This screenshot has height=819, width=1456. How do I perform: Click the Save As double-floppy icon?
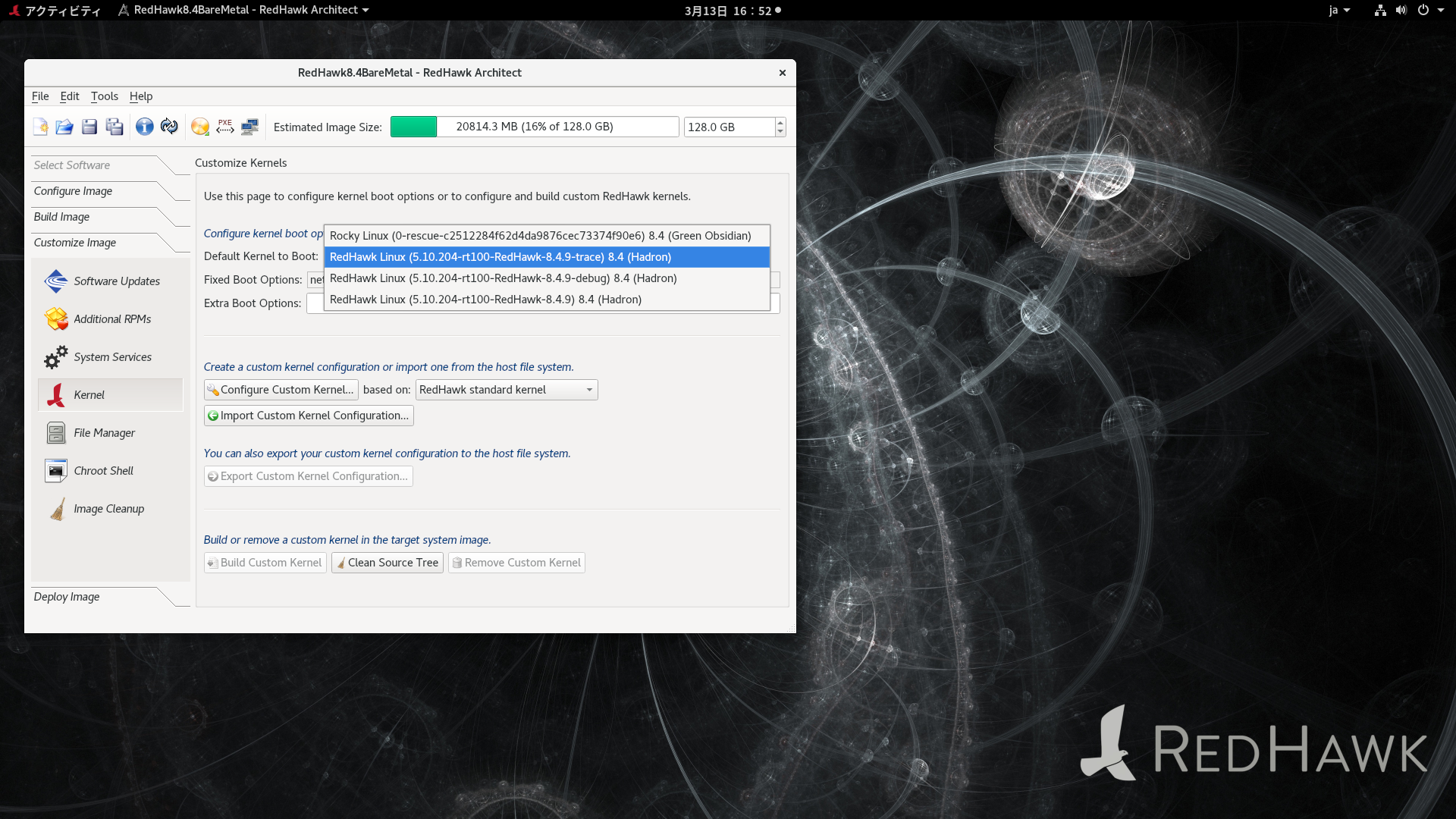coord(115,127)
